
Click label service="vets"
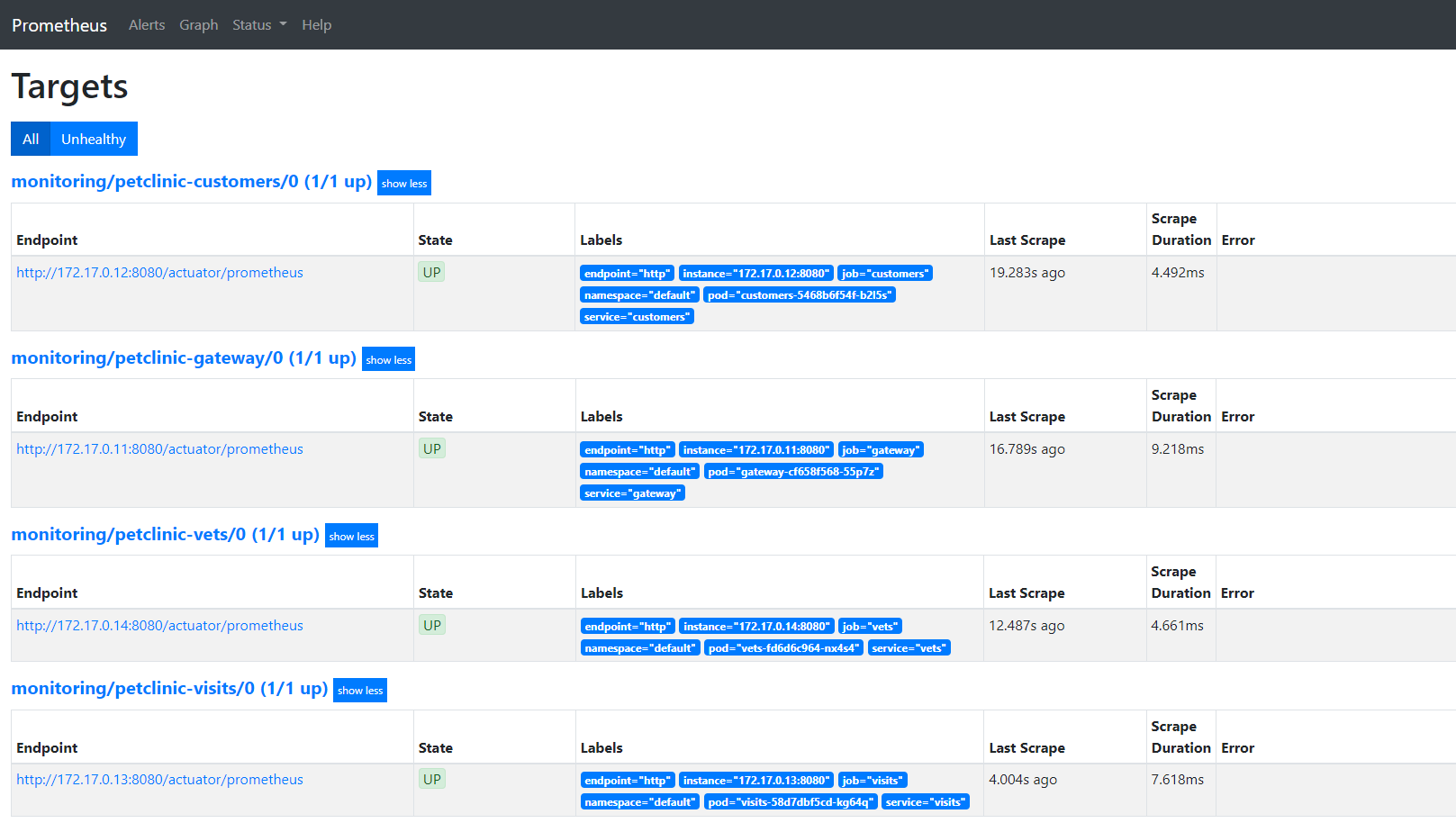click(909, 648)
